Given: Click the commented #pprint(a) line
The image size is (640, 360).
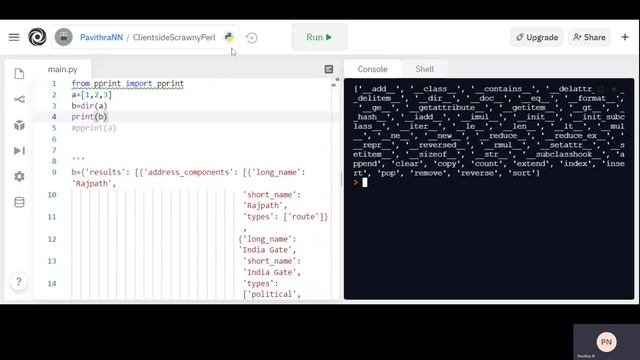Looking at the screenshot, I should point(94,128).
